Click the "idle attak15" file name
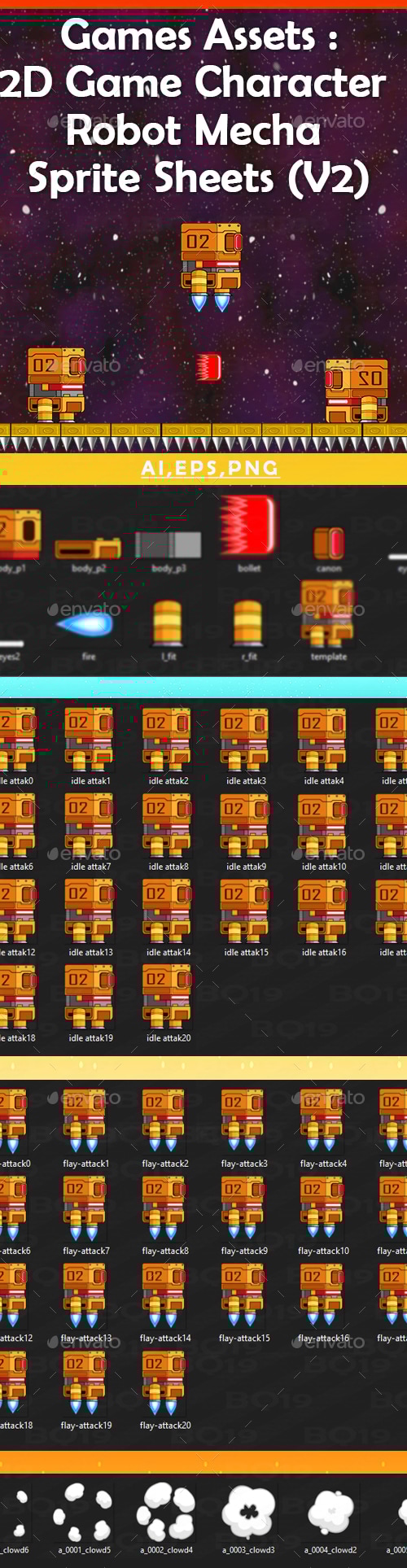407x1568 pixels. click(x=246, y=952)
